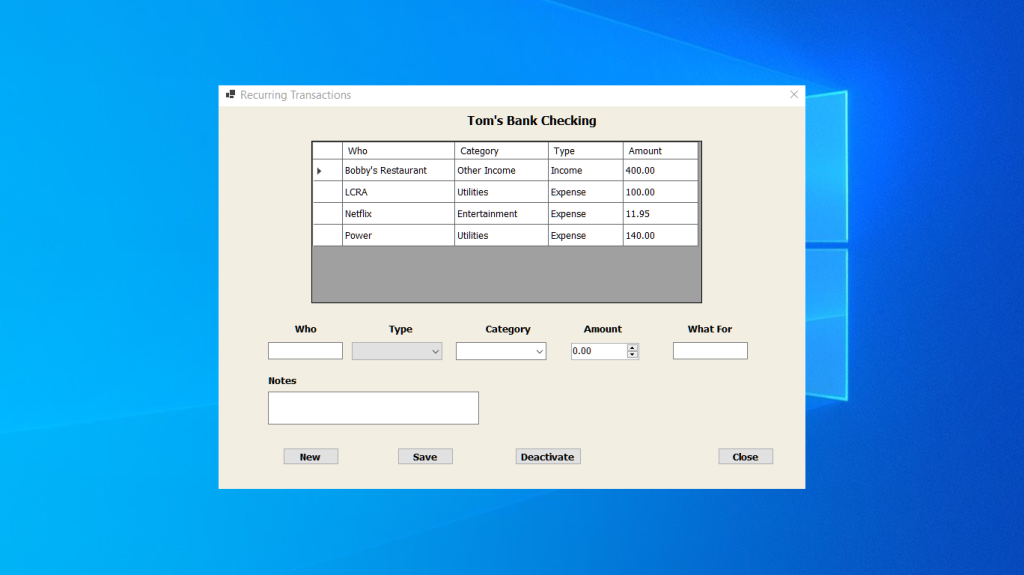Select the Bobby's Restaurant row arrow indicator
This screenshot has width=1024, height=575.
click(319, 171)
